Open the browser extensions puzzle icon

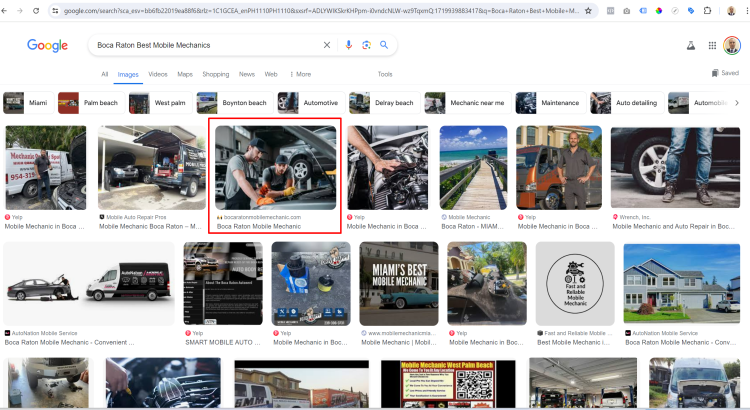point(707,11)
